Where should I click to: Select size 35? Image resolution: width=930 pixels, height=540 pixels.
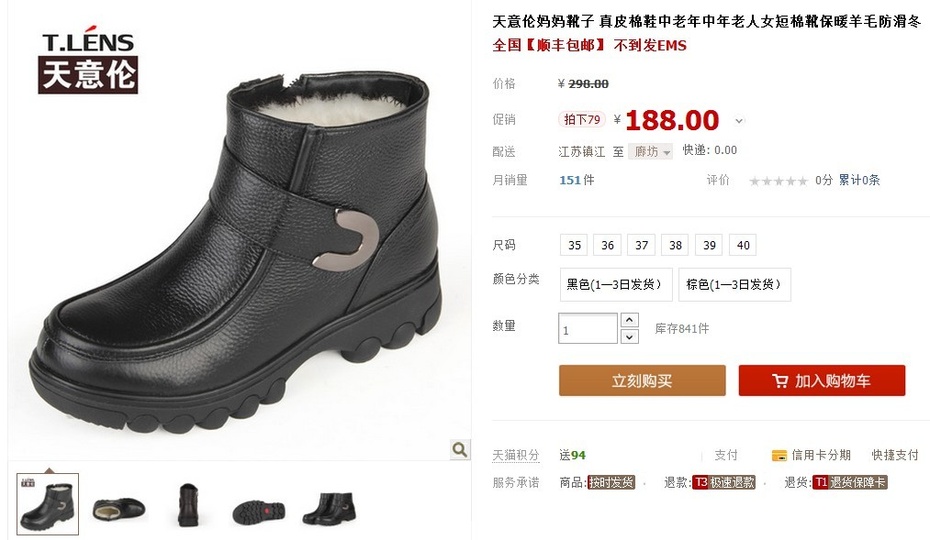coord(574,245)
